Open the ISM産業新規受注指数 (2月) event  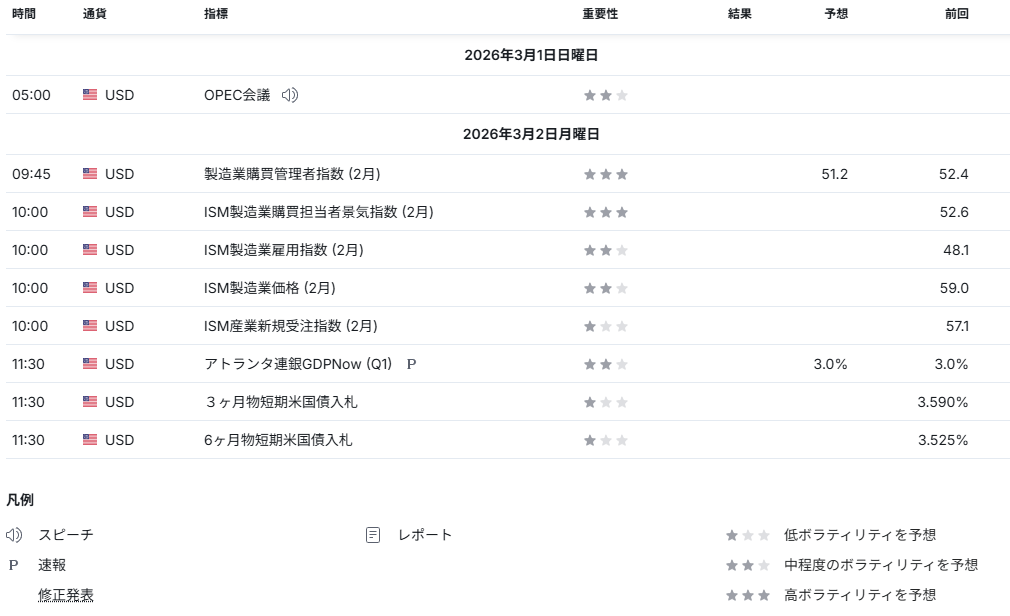(290, 326)
